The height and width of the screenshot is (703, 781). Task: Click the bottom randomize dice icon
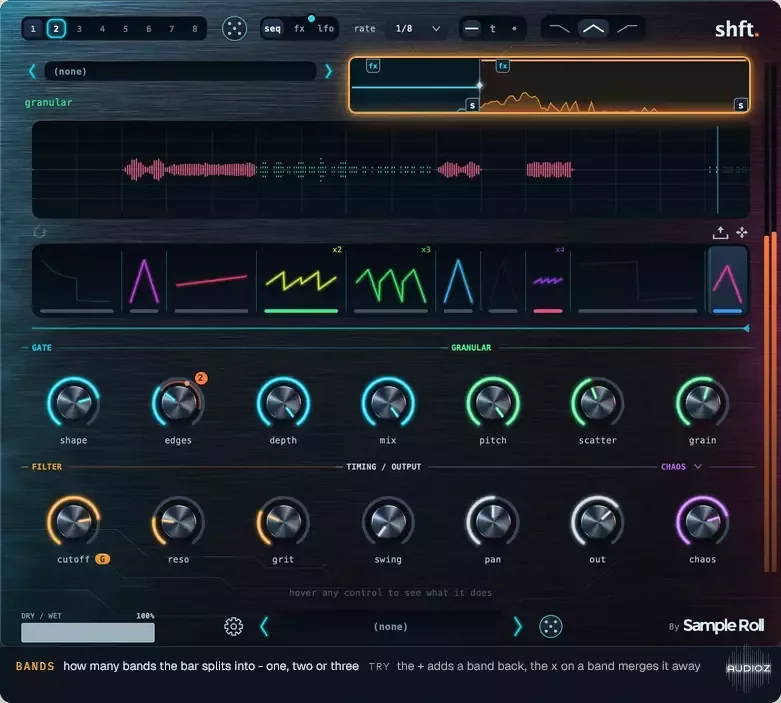551,626
